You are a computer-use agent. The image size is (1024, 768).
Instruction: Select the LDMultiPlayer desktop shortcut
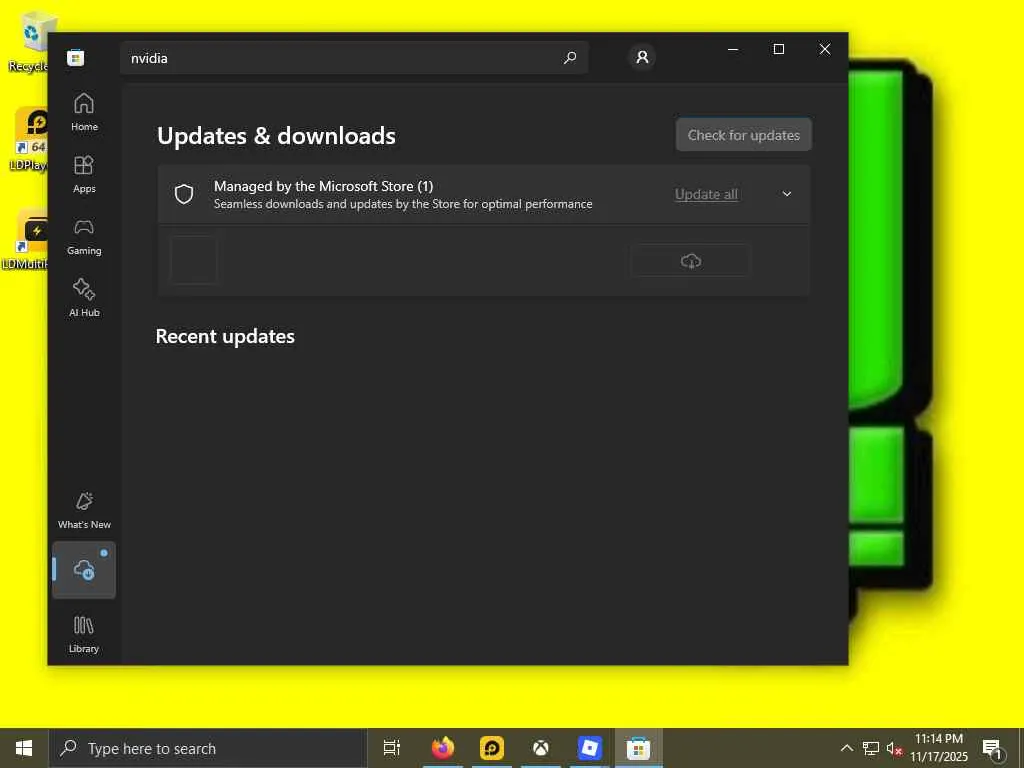click(x=25, y=239)
